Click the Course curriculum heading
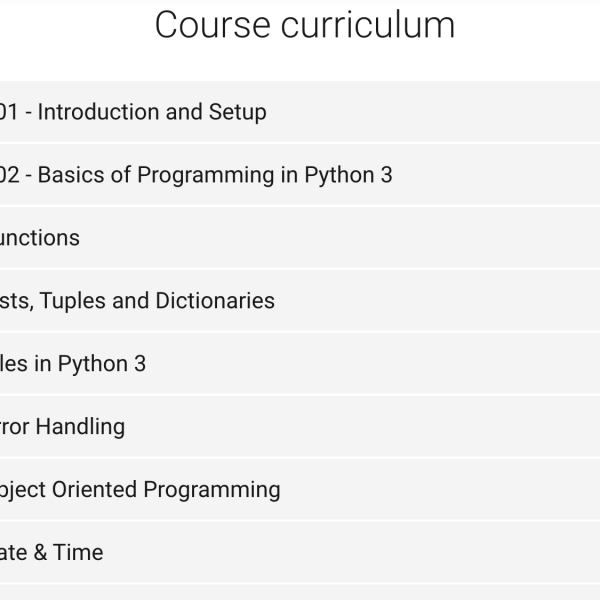Viewport: 600px width, 600px height. (x=305, y=25)
